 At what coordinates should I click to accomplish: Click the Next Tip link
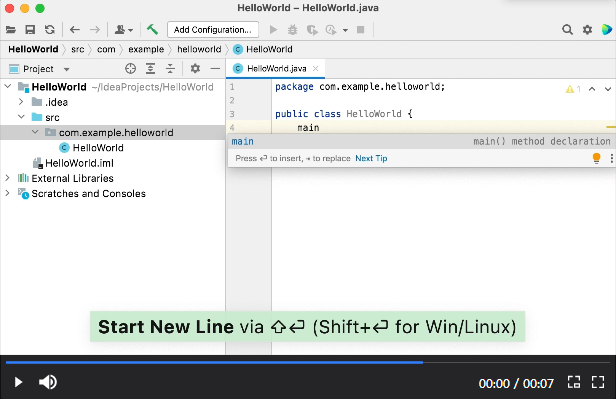click(371, 158)
